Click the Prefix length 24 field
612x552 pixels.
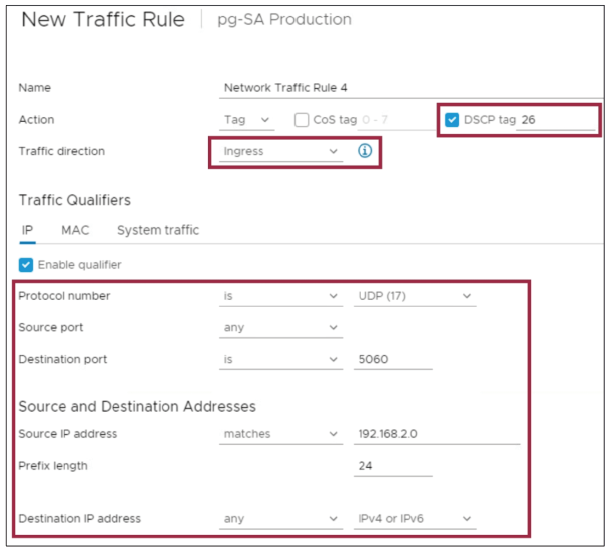[x=393, y=466]
